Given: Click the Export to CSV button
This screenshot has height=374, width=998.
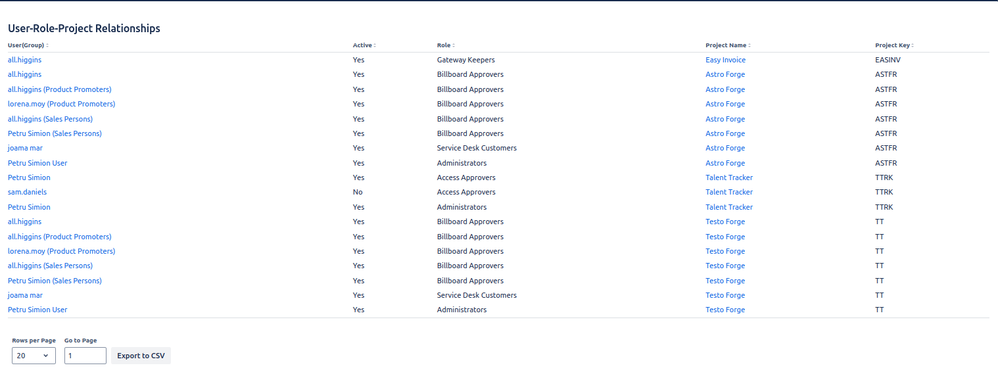Looking at the screenshot, I should pyautogui.click(x=141, y=356).
